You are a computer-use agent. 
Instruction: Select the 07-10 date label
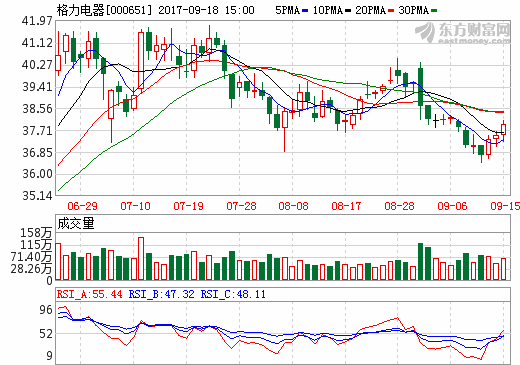(135, 206)
